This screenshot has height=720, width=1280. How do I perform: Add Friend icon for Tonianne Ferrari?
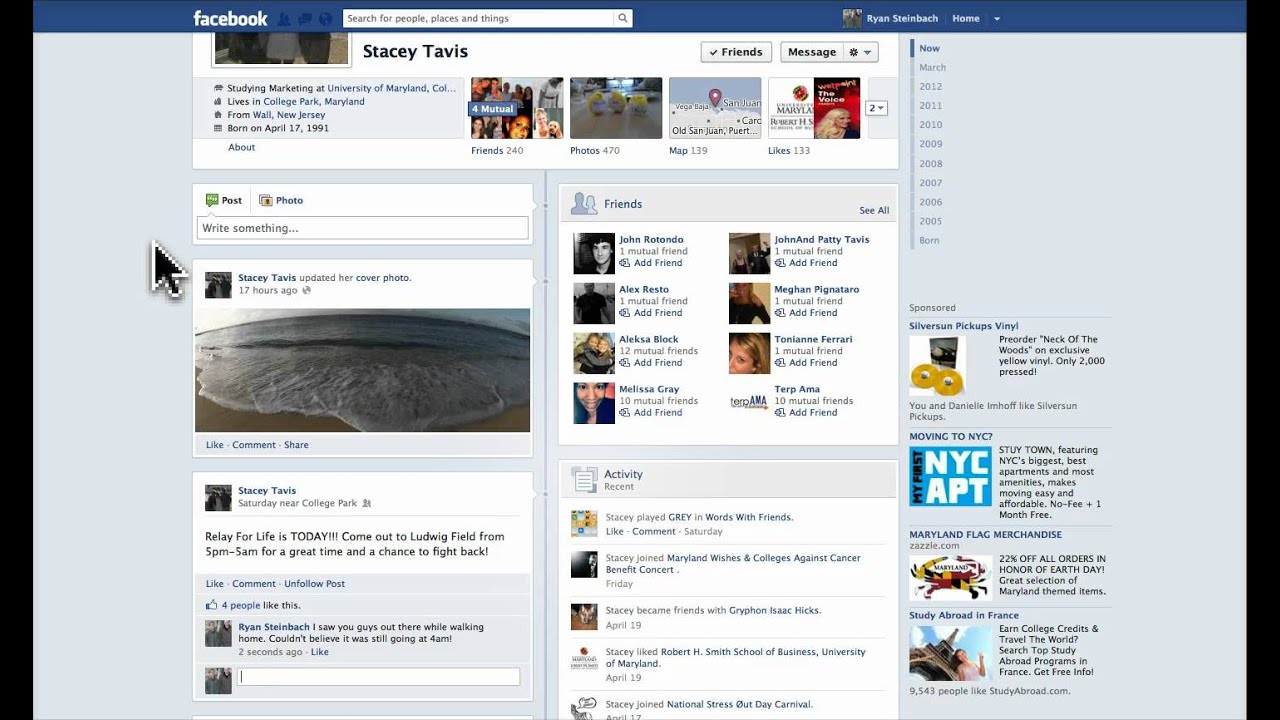(x=779, y=363)
